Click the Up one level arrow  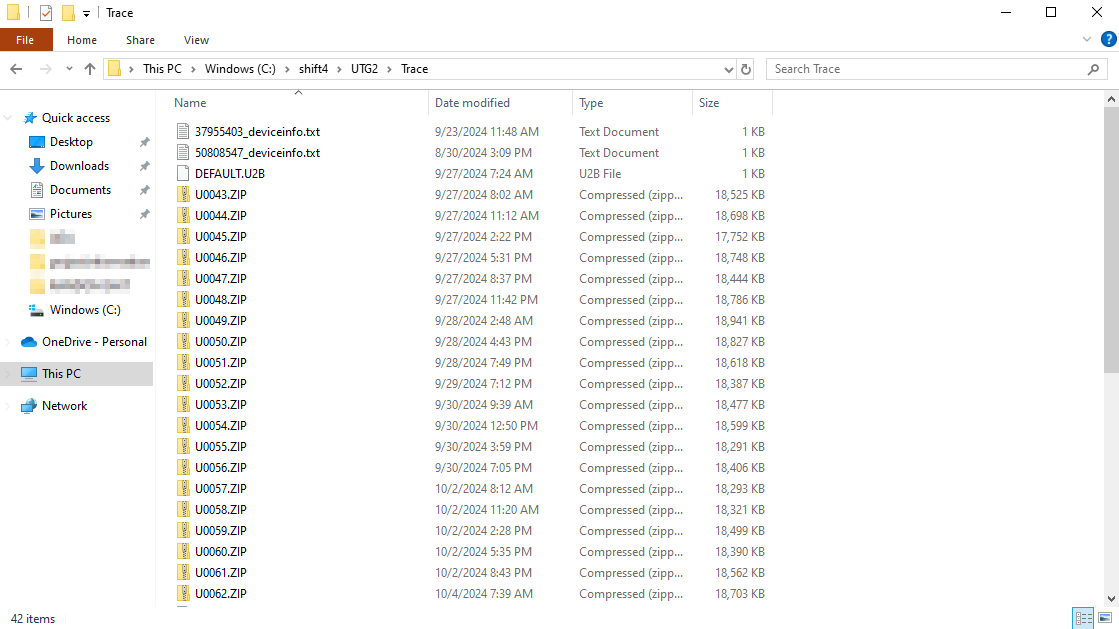point(90,69)
